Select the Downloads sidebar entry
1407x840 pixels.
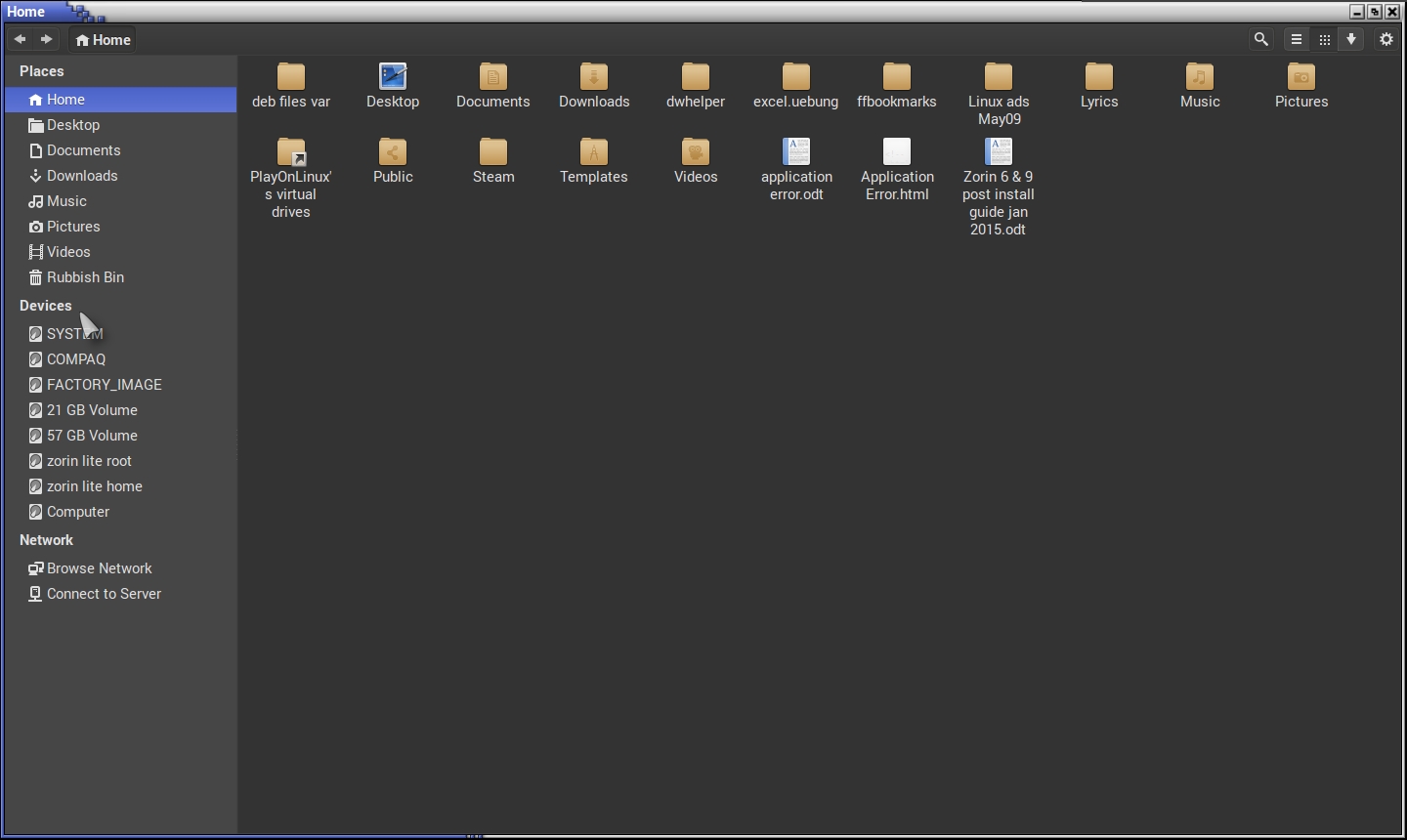pyautogui.click(x=82, y=176)
